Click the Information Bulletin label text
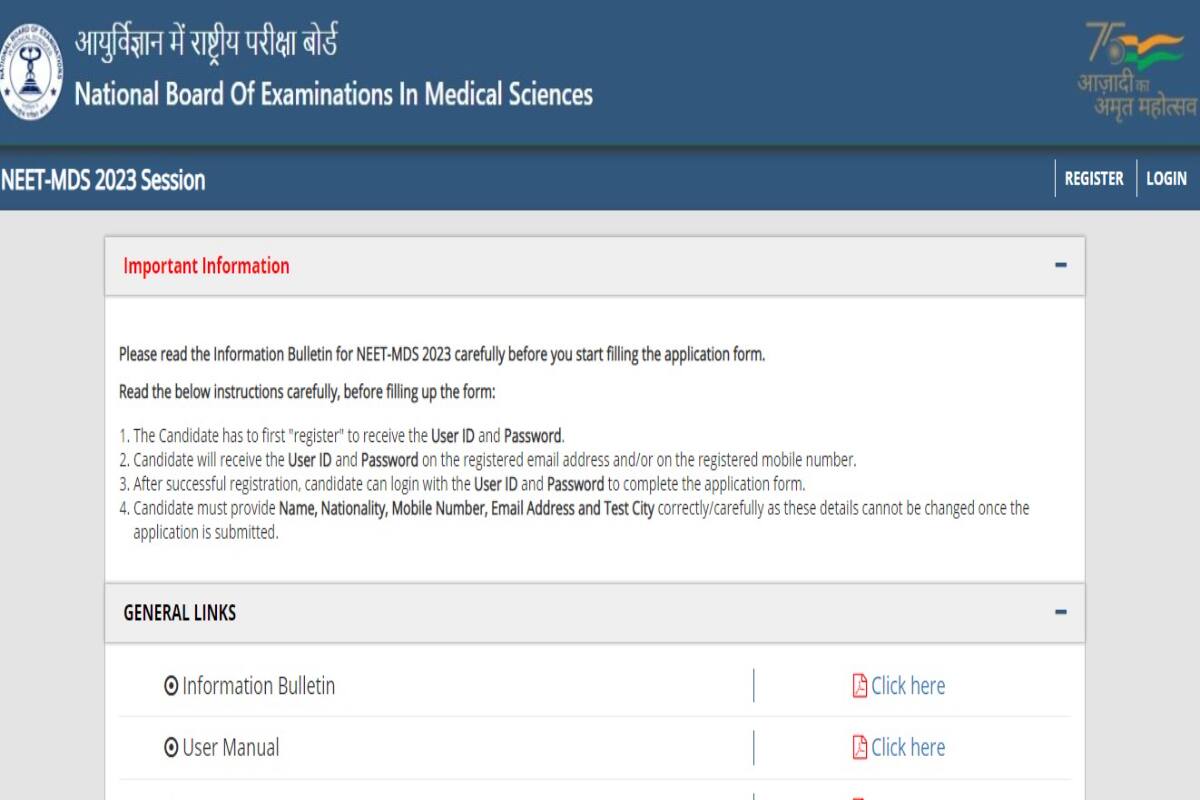Viewport: 1200px width, 800px height. click(x=259, y=686)
